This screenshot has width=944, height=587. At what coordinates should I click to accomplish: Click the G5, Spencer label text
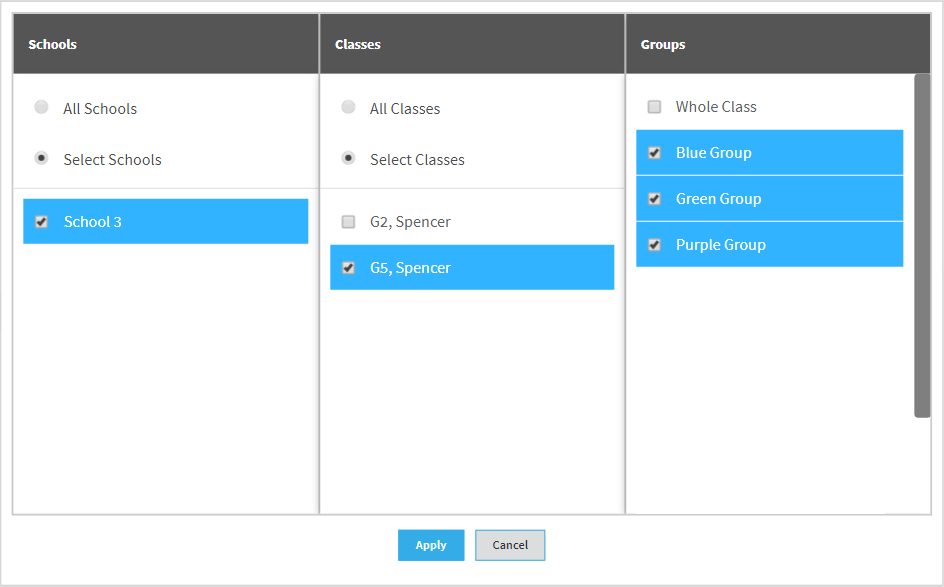point(410,268)
